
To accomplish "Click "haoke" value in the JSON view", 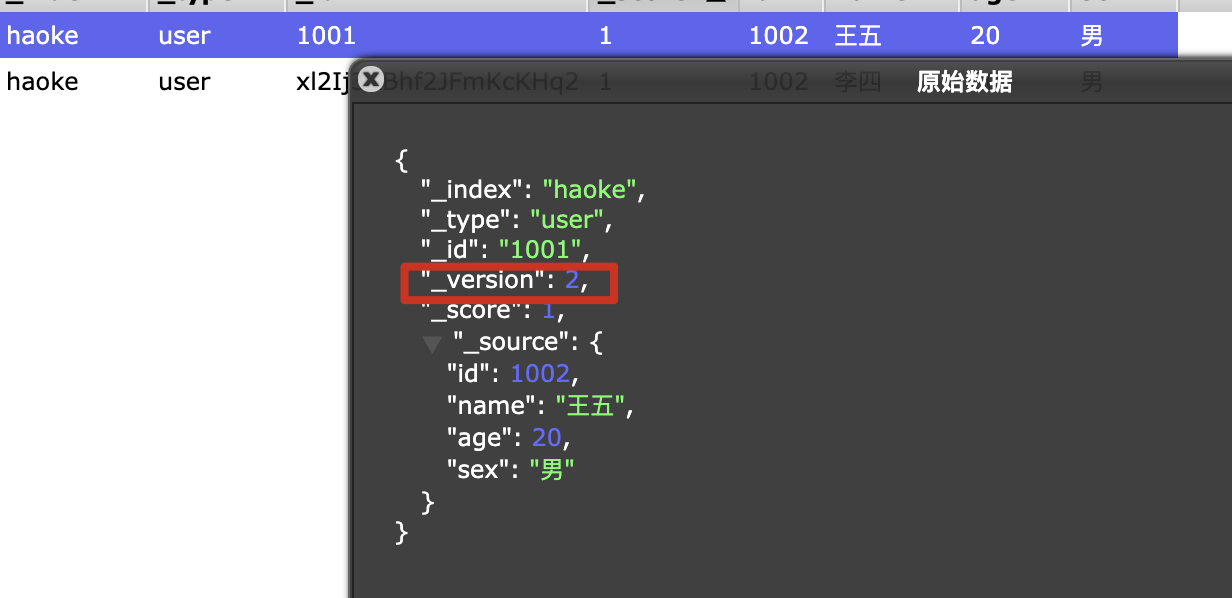I will tap(589, 188).
